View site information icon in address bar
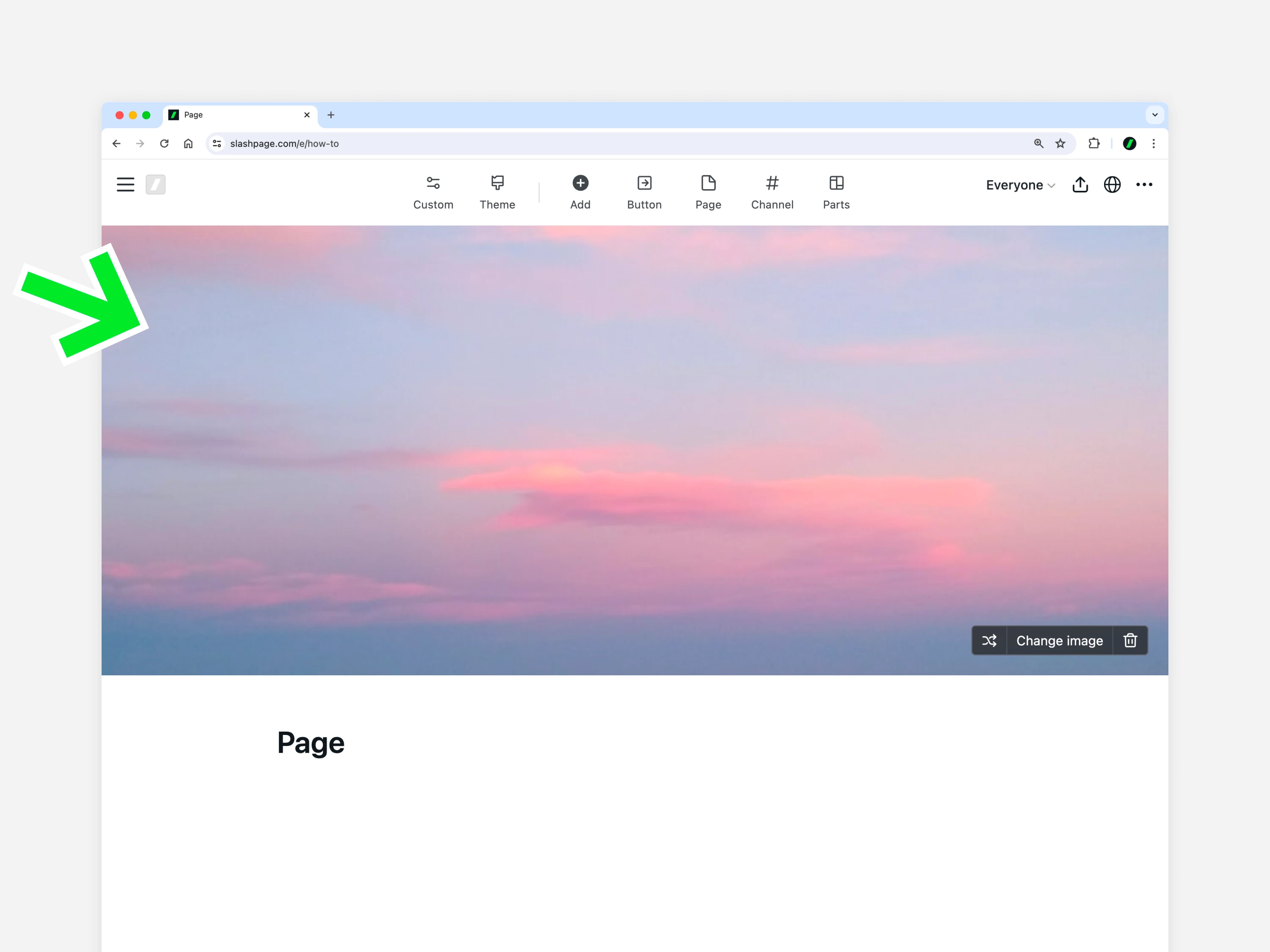 [x=217, y=143]
